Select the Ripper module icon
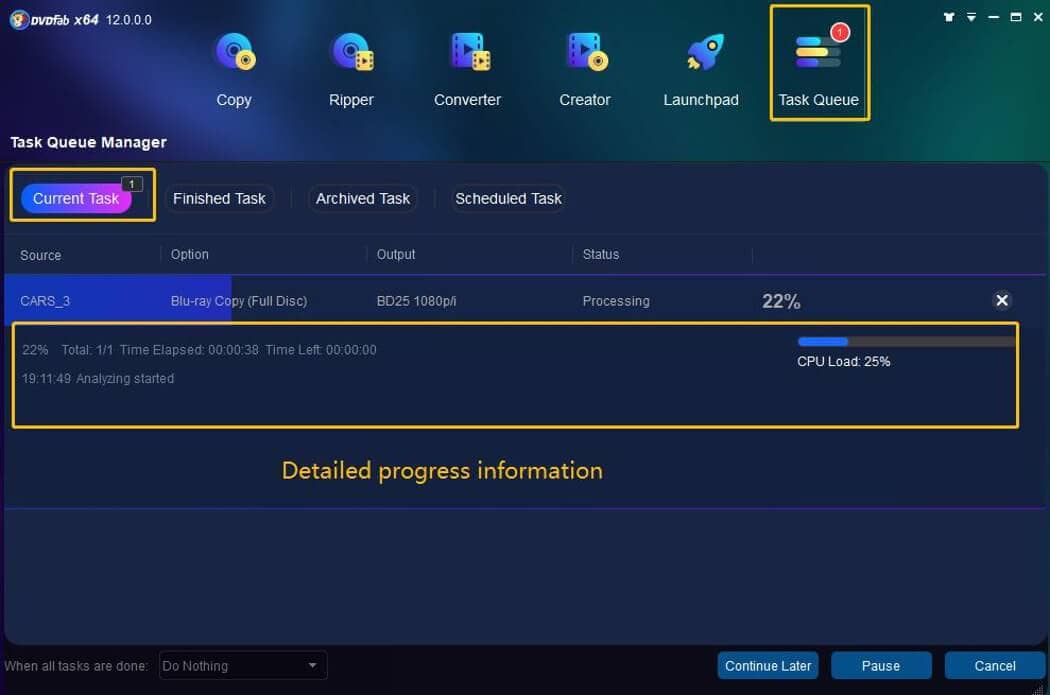 [351, 60]
